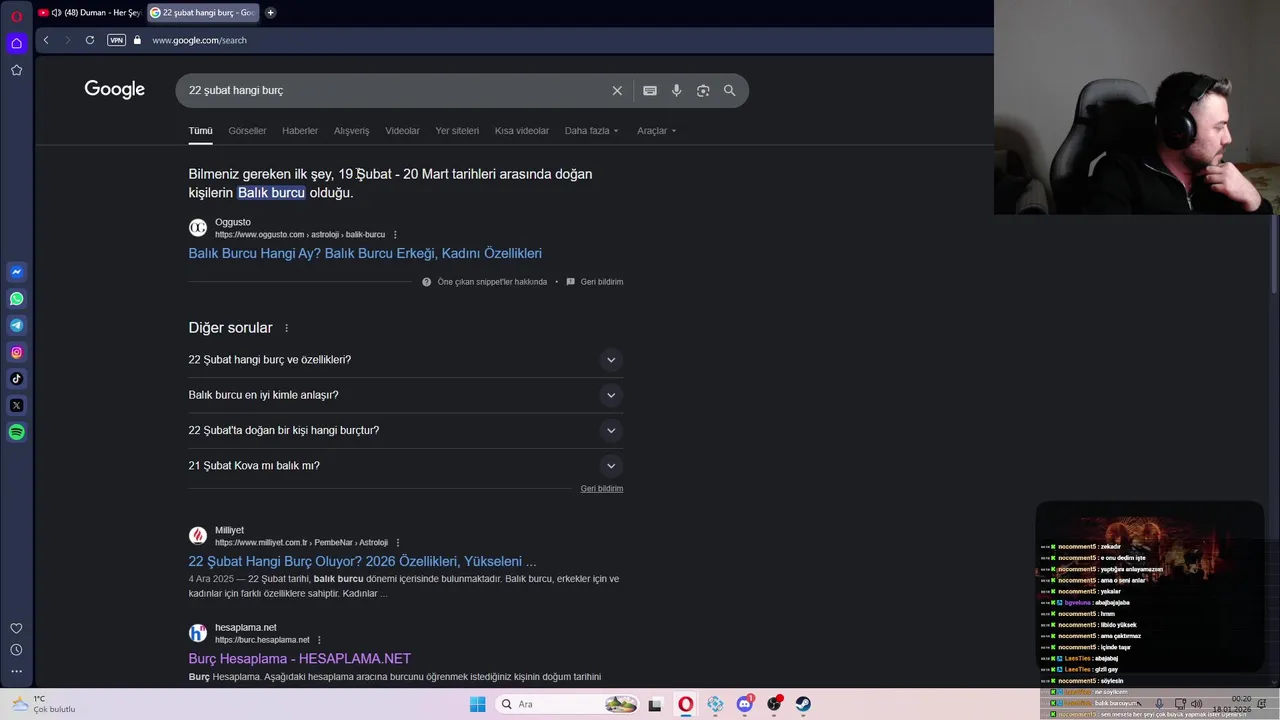Go forward to the next page

pyautogui.click(x=68, y=40)
